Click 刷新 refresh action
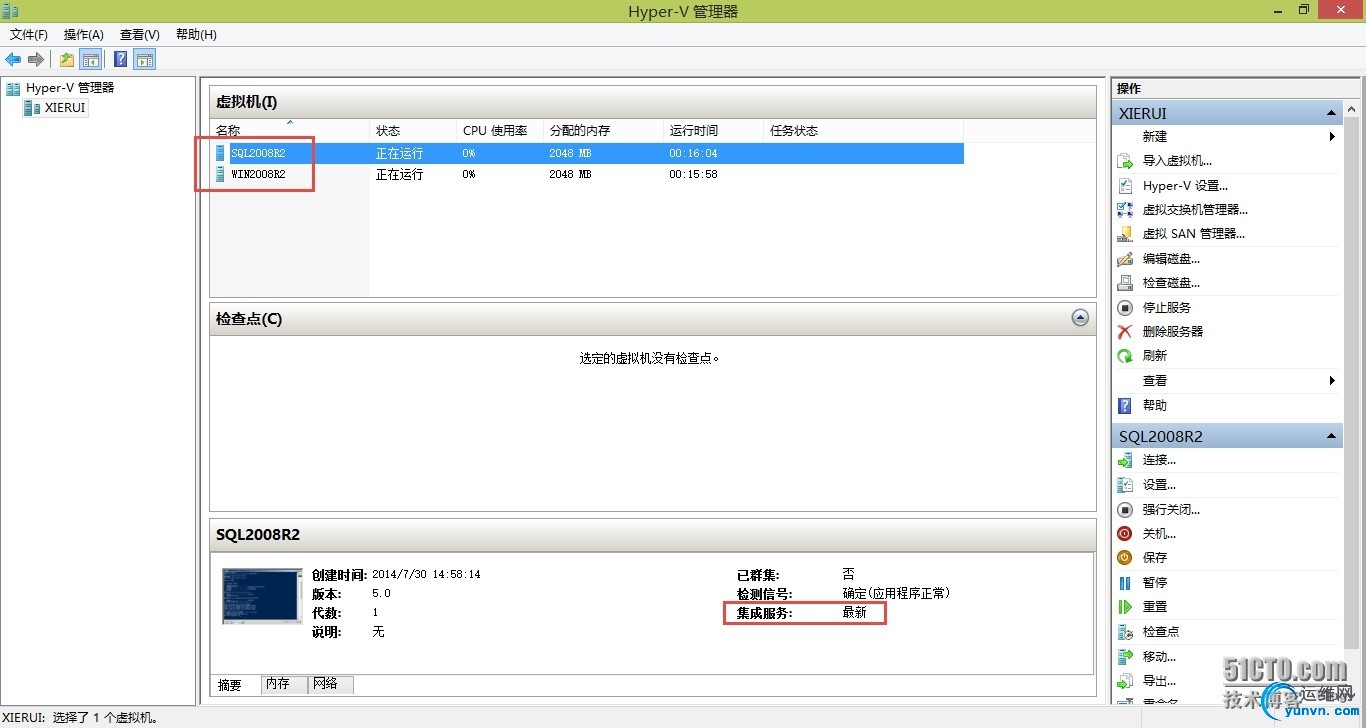The height and width of the screenshot is (728, 1366). 1154,356
